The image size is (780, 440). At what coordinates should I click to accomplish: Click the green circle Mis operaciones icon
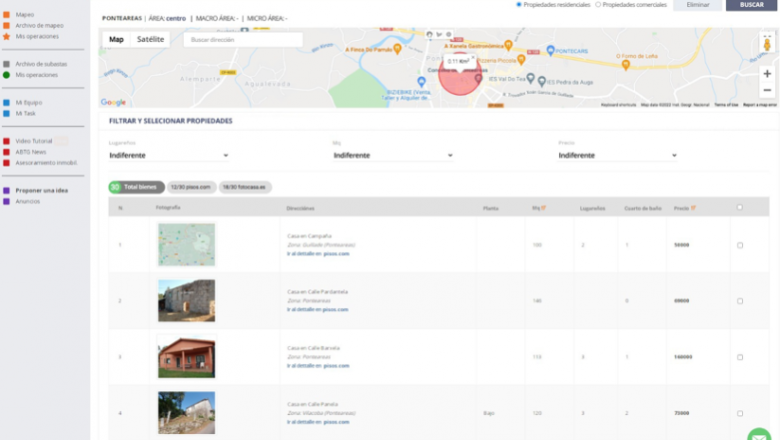pyautogui.click(x=6, y=75)
